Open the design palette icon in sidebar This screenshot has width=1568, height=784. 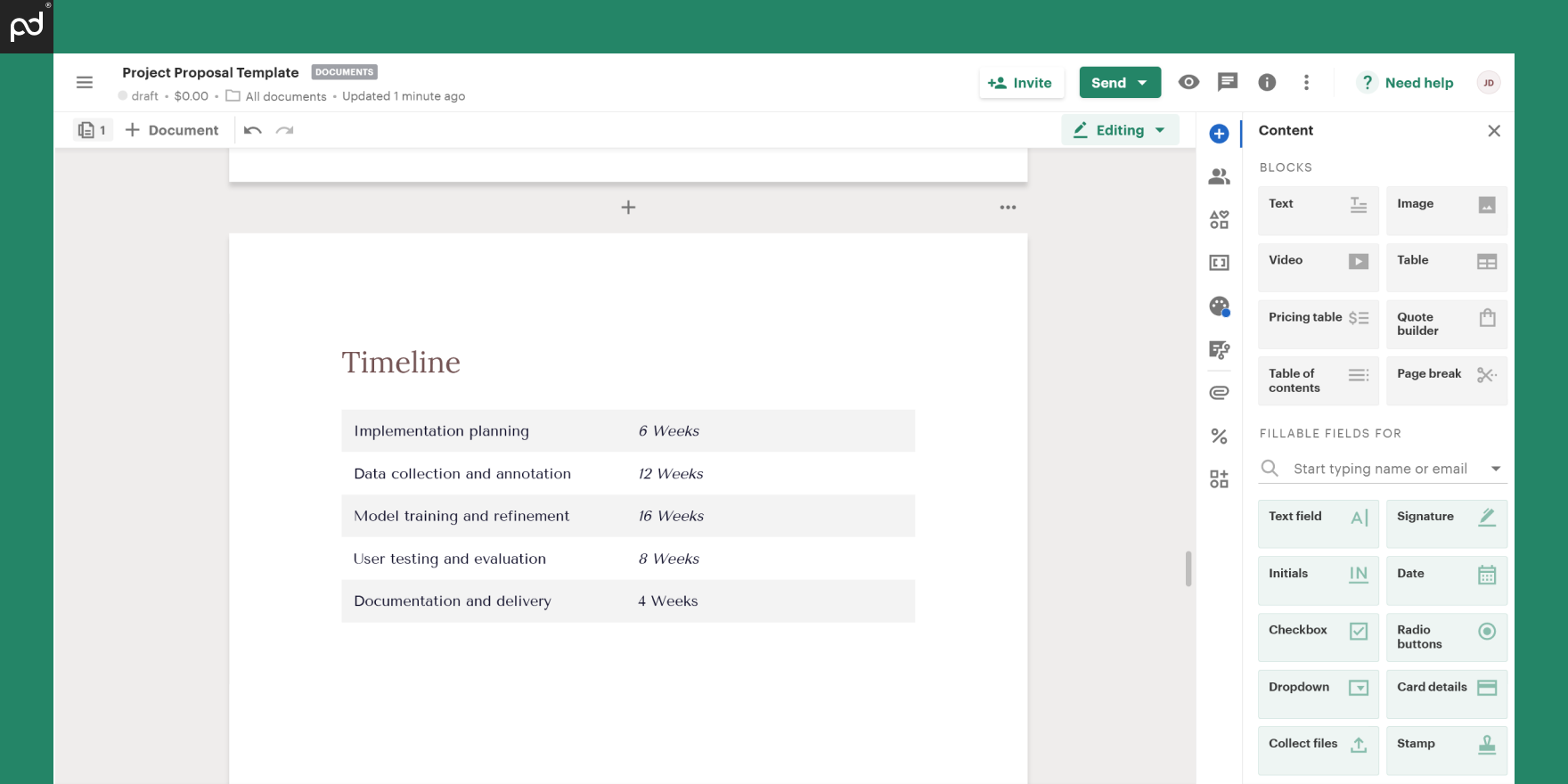coord(1219,306)
